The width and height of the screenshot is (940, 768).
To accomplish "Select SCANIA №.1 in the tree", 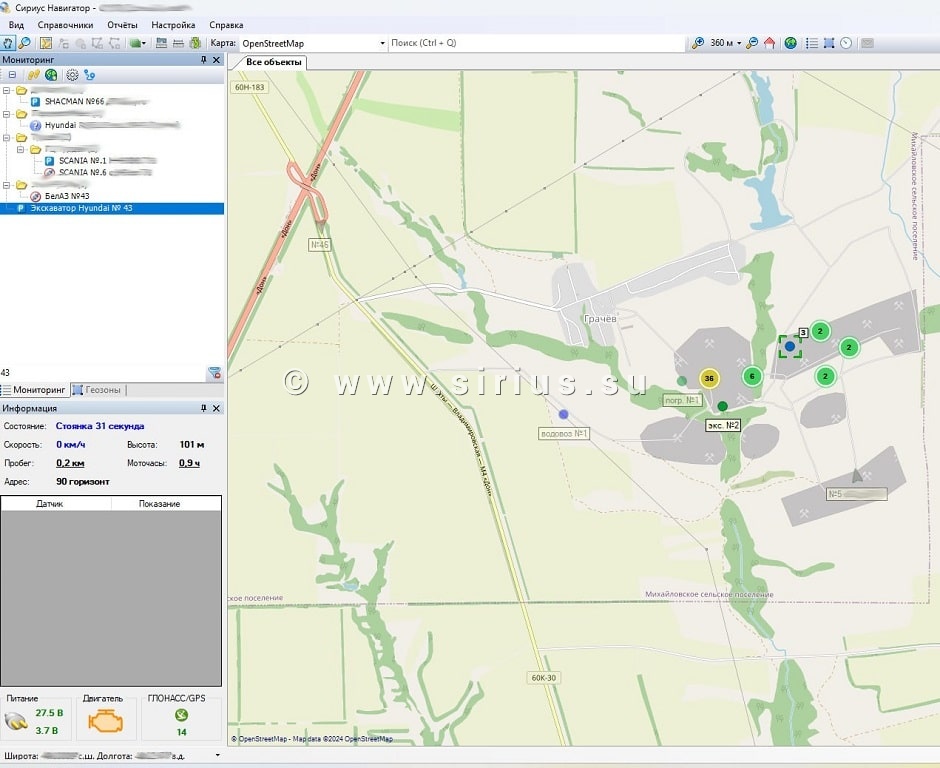I will (83, 160).
